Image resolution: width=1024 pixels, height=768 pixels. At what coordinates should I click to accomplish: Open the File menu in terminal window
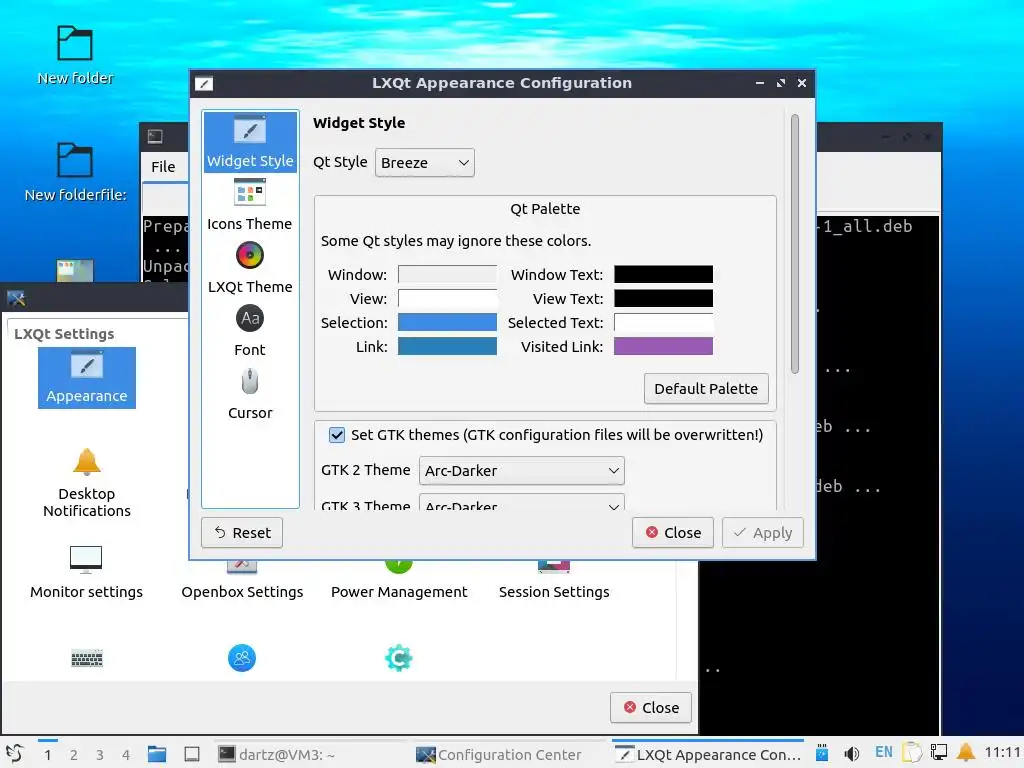pos(163,167)
